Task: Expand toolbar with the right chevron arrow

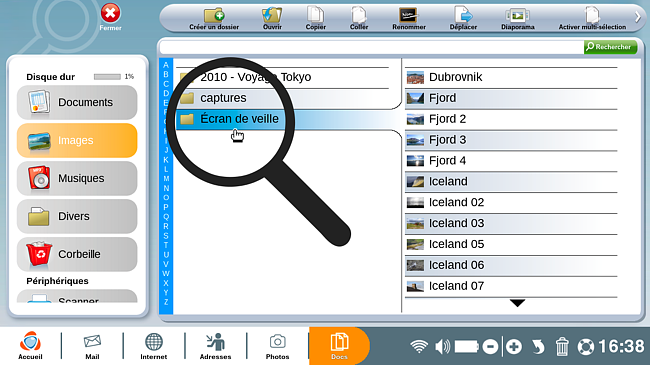Action: pyautogui.click(x=638, y=17)
